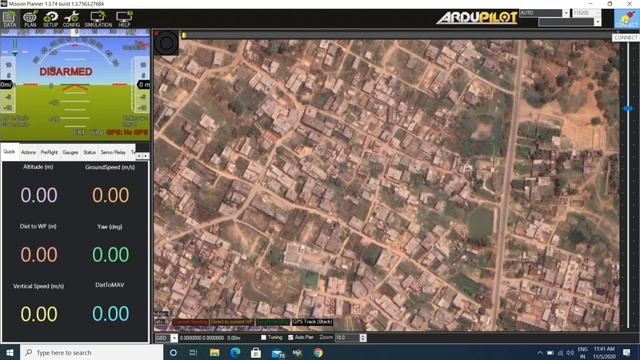The width and height of the screenshot is (640, 360).
Task: Click the satellite map view
Action: pyautogui.click(x=386, y=184)
